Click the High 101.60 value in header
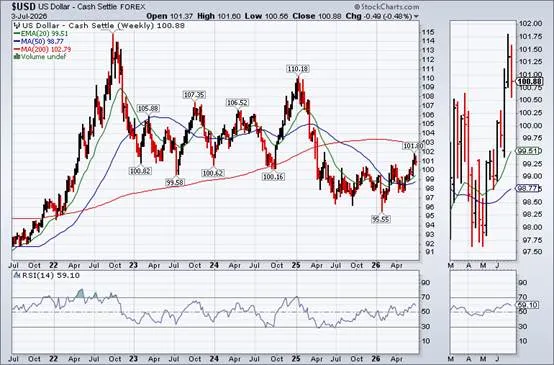 [219, 16]
